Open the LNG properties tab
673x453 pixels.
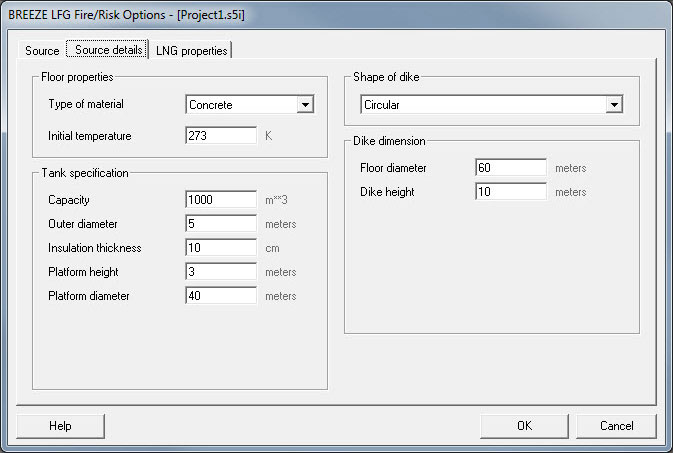192,50
